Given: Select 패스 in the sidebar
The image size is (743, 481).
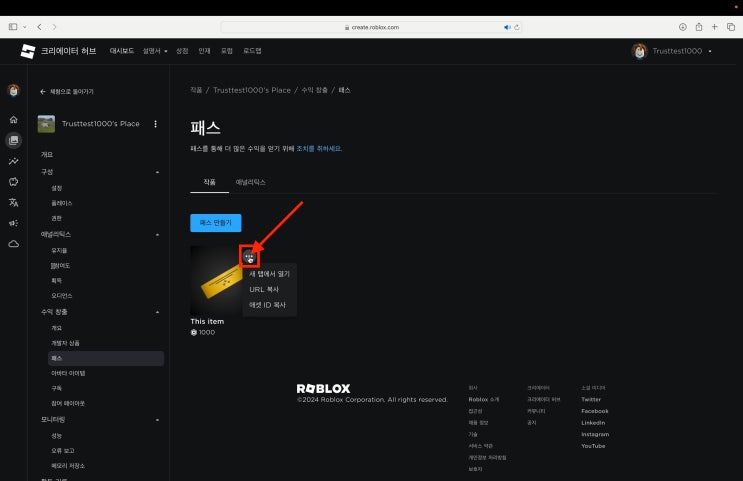Looking at the screenshot, I should tap(106, 358).
